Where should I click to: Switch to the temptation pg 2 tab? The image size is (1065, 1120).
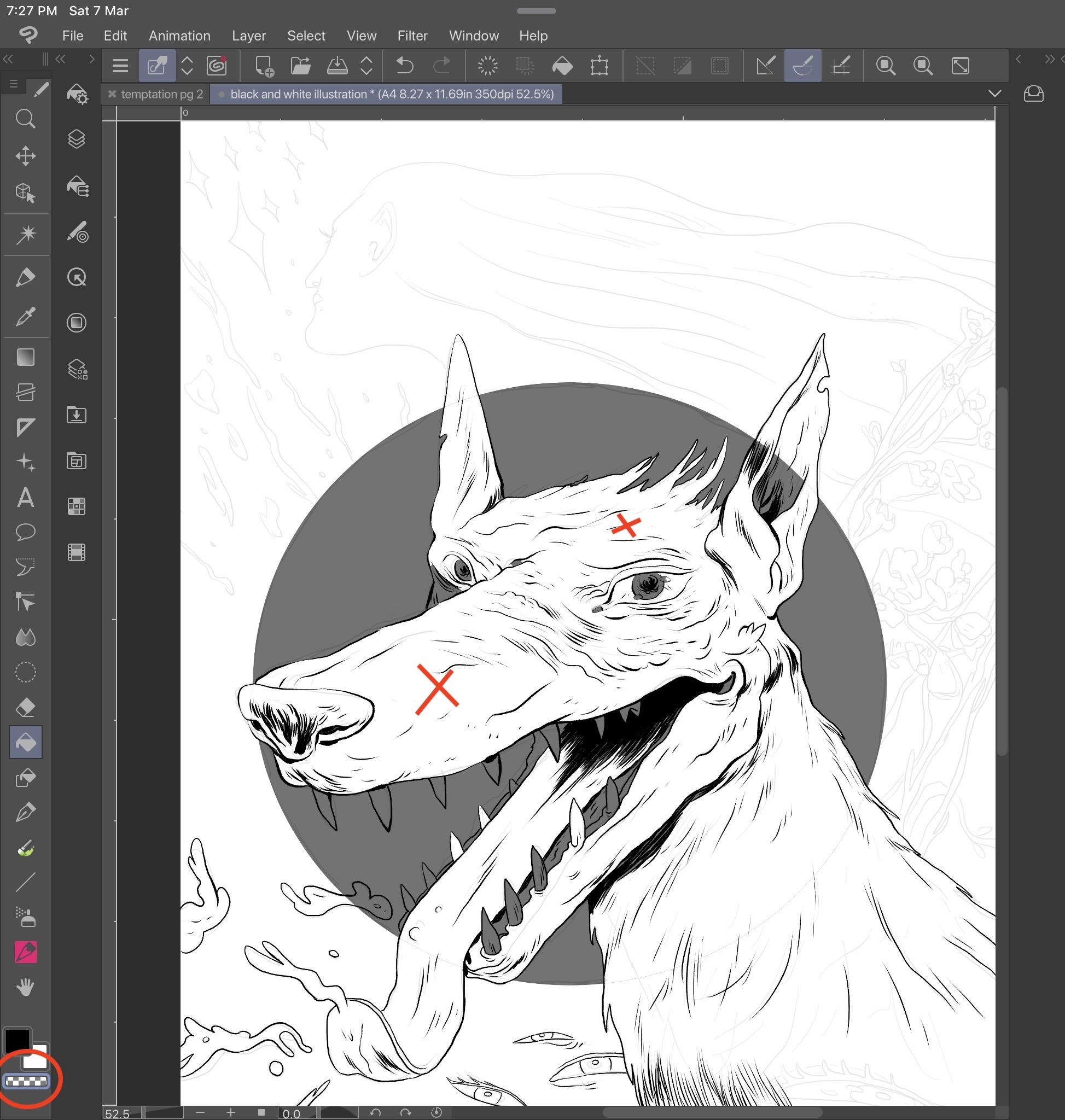[x=161, y=94]
